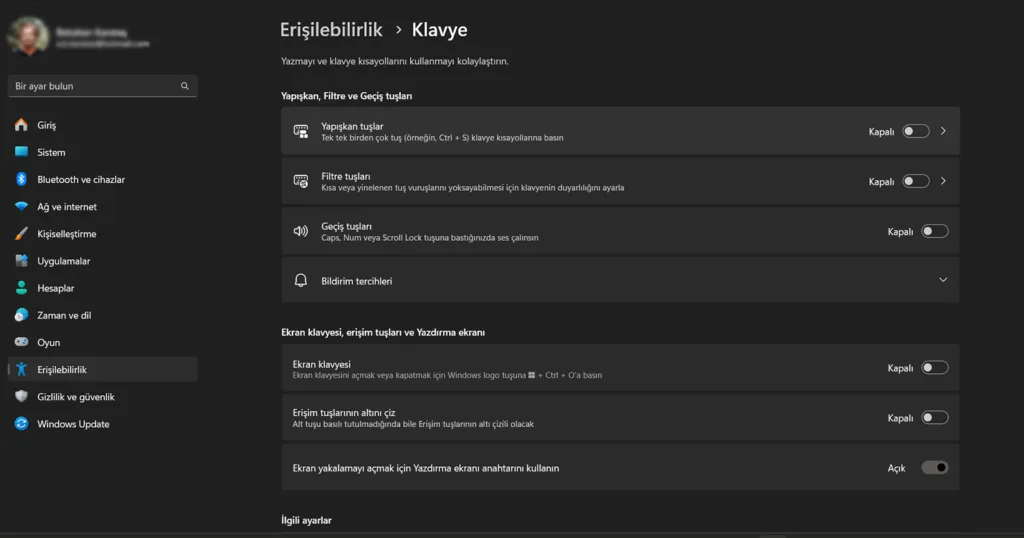This screenshot has width=1024, height=538.
Task: Open the Hesaplar settings category
Action: click(55, 288)
